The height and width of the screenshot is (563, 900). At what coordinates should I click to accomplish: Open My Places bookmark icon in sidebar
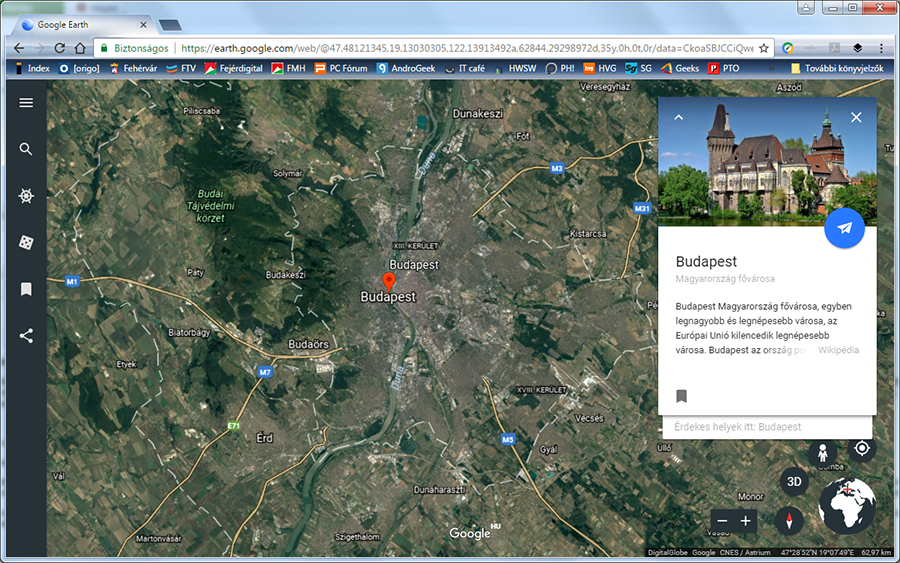[x=26, y=289]
